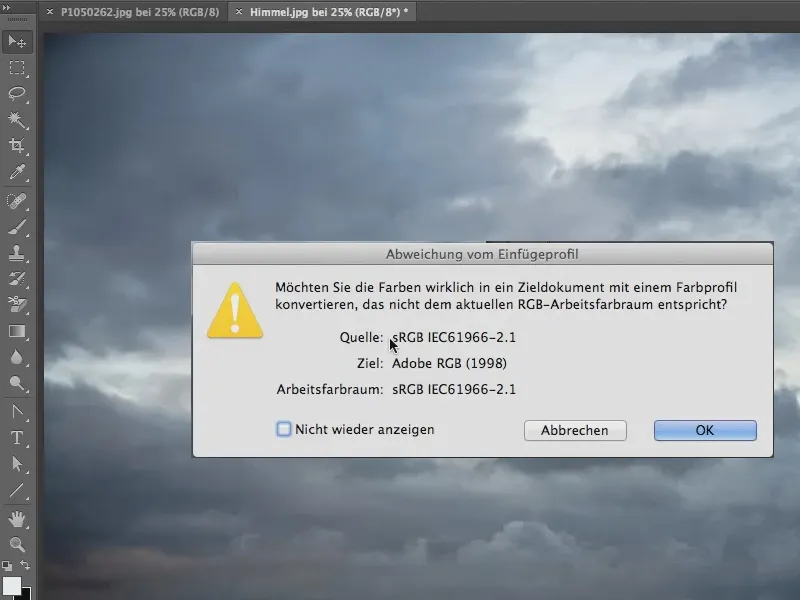Click the Quelle value 'sRGB IEC61966-2.1'
The image size is (800, 600).
(x=454, y=337)
